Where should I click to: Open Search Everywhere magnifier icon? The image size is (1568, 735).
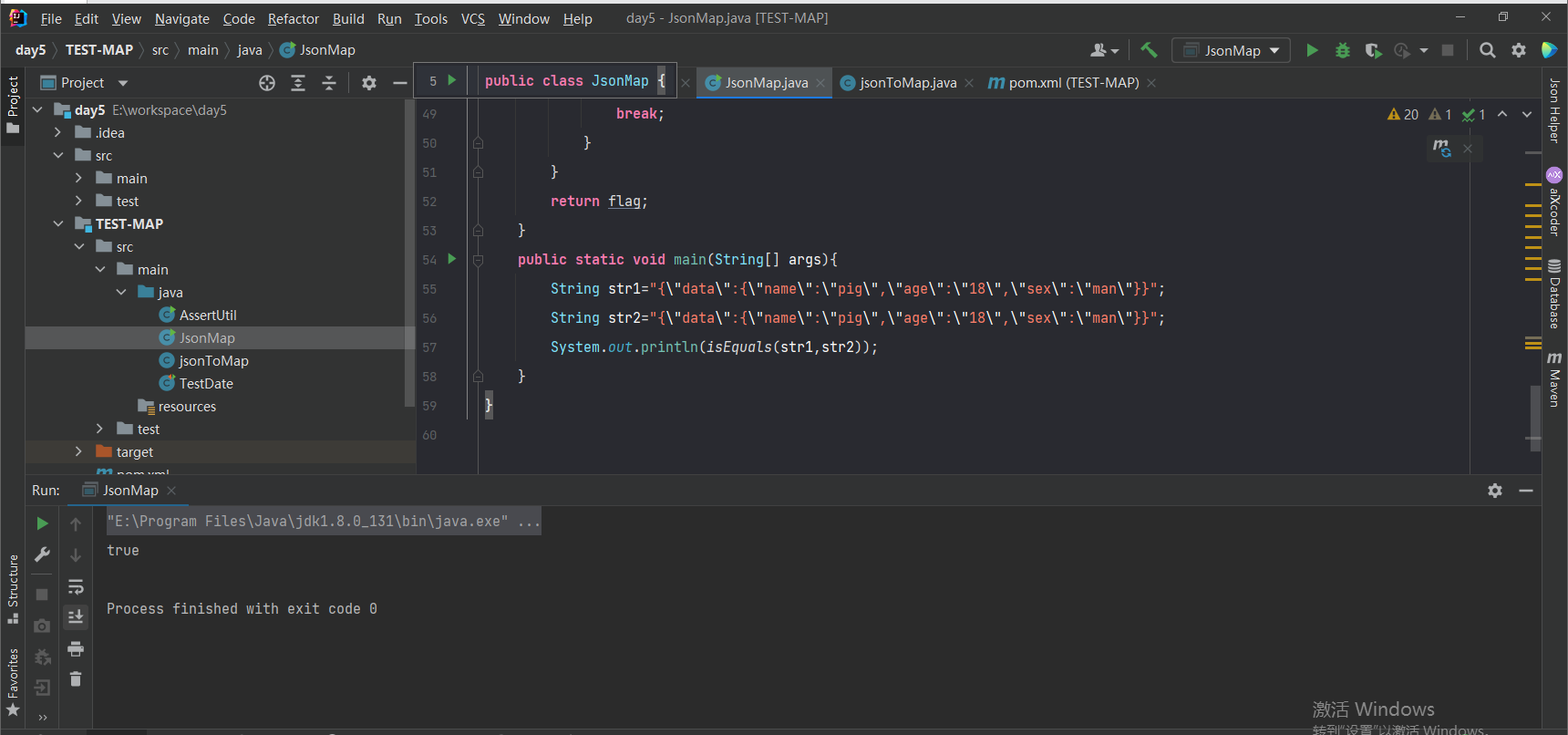[1487, 50]
